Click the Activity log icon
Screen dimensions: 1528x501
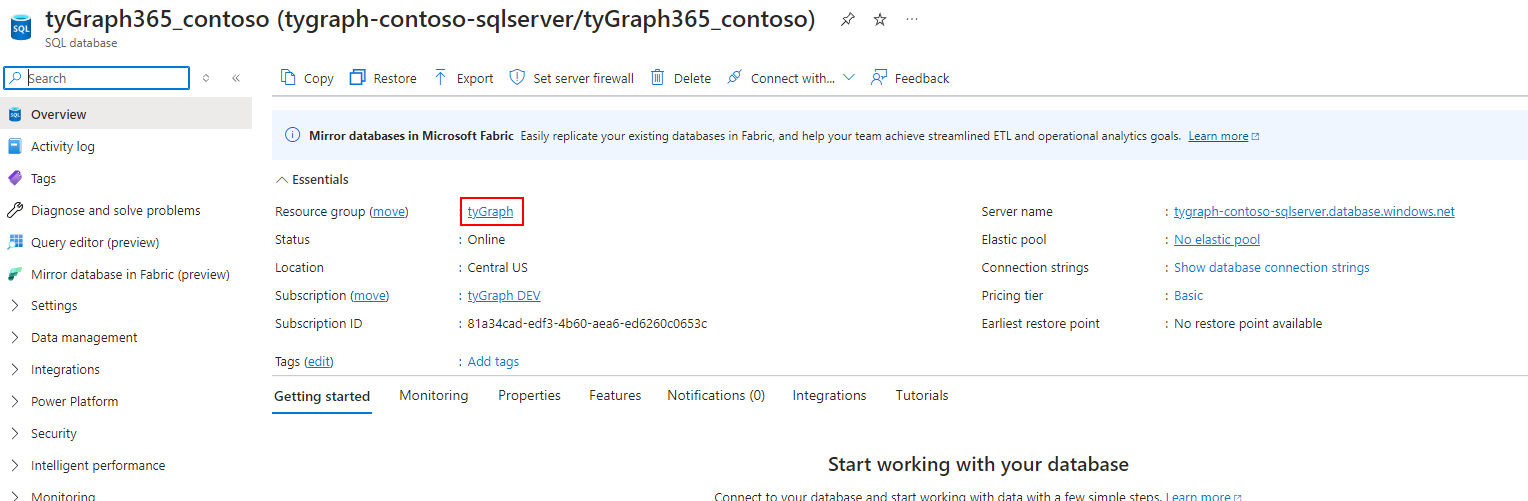click(x=15, y=146)
